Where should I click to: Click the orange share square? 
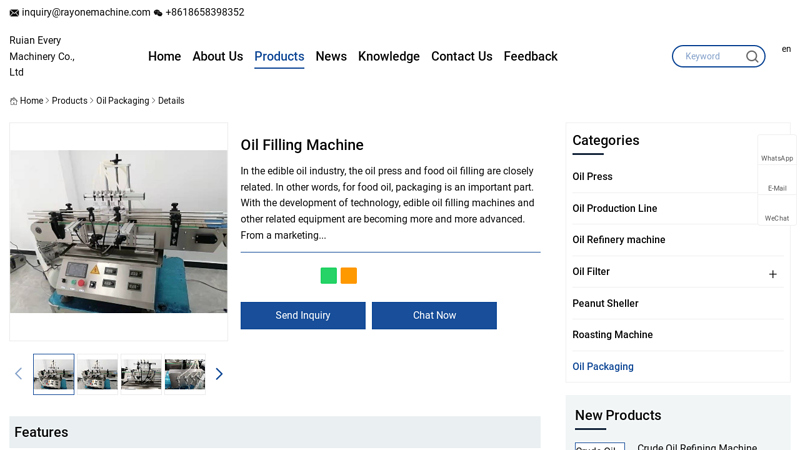(x=348, y=276)
